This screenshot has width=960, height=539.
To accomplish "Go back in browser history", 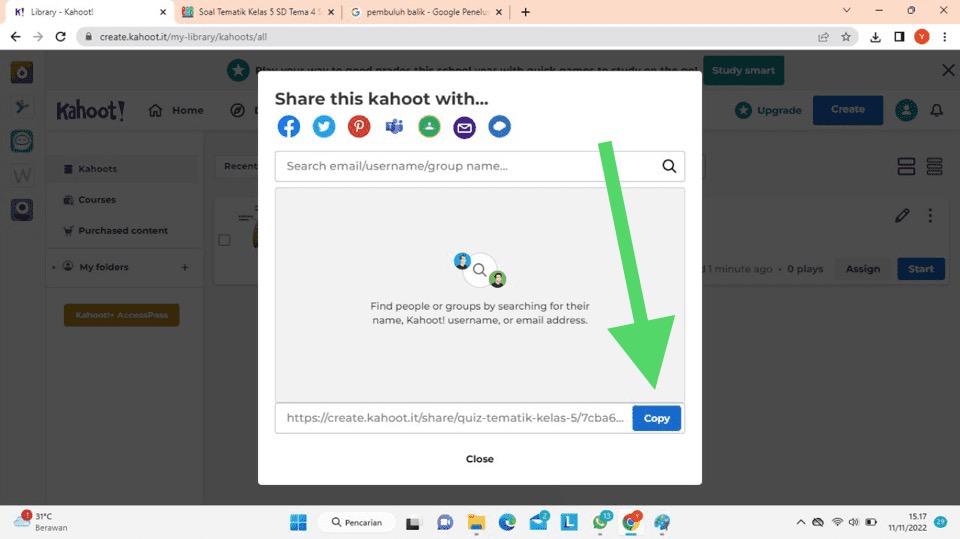I will 15,37.
